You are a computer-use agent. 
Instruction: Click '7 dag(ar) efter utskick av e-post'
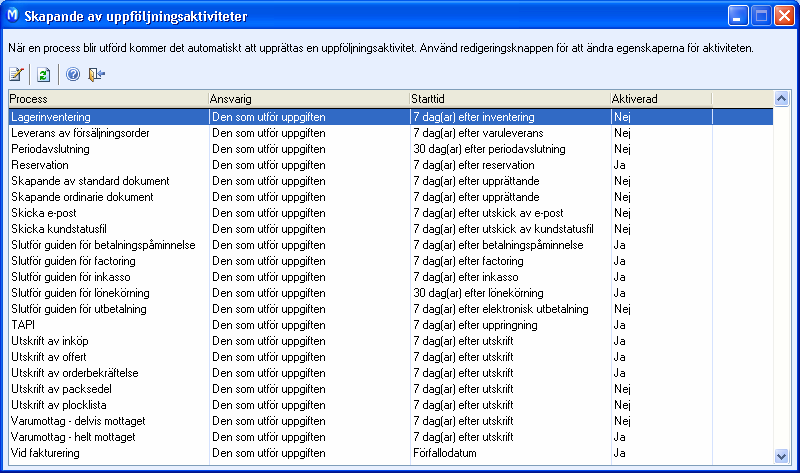488,213
